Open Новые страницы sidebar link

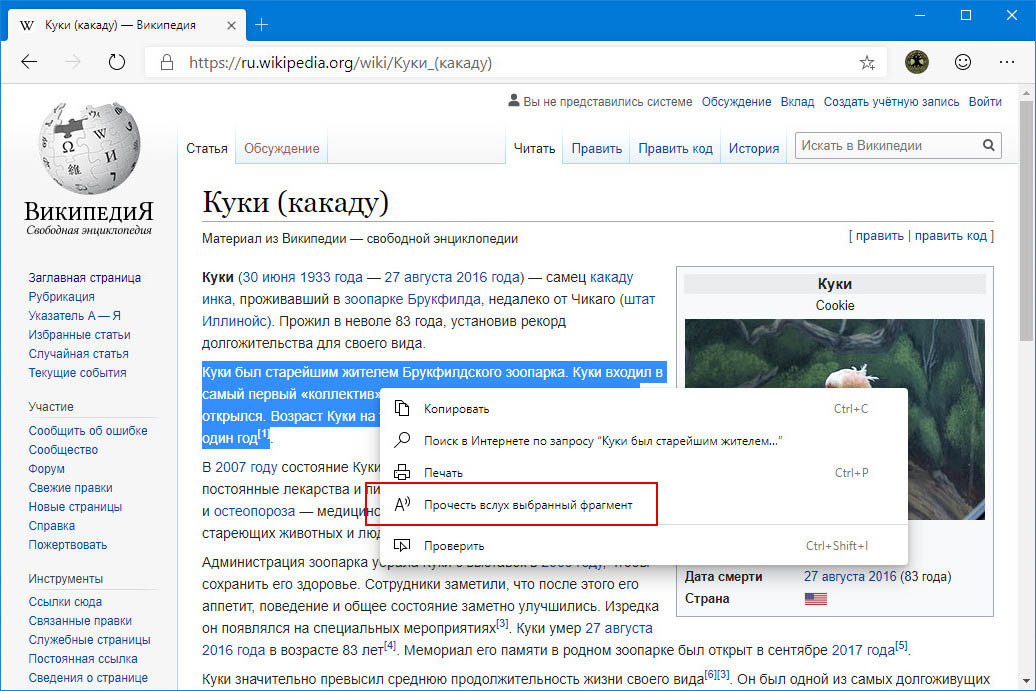75,507
